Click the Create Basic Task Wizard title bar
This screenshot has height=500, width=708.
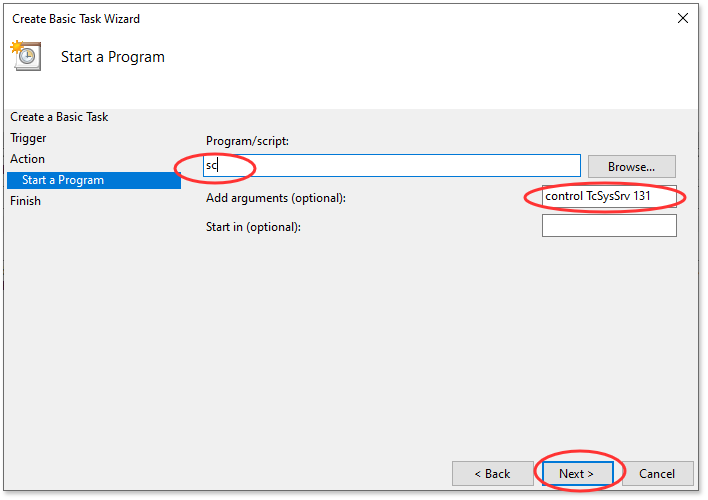tap(300, 18)
